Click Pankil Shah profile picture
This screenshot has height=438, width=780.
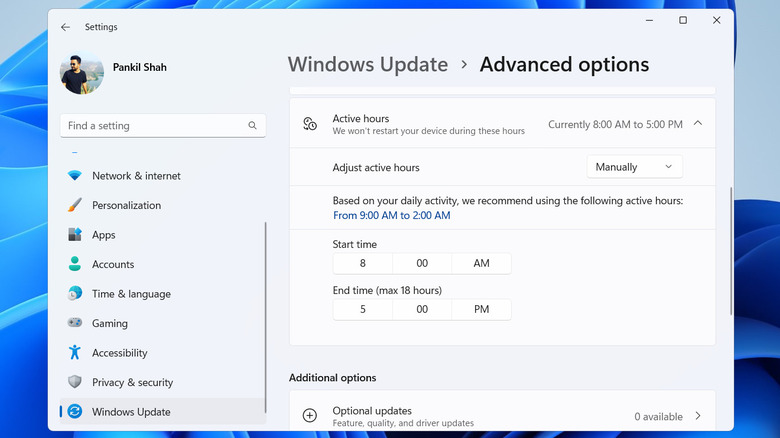click(81, 74)
